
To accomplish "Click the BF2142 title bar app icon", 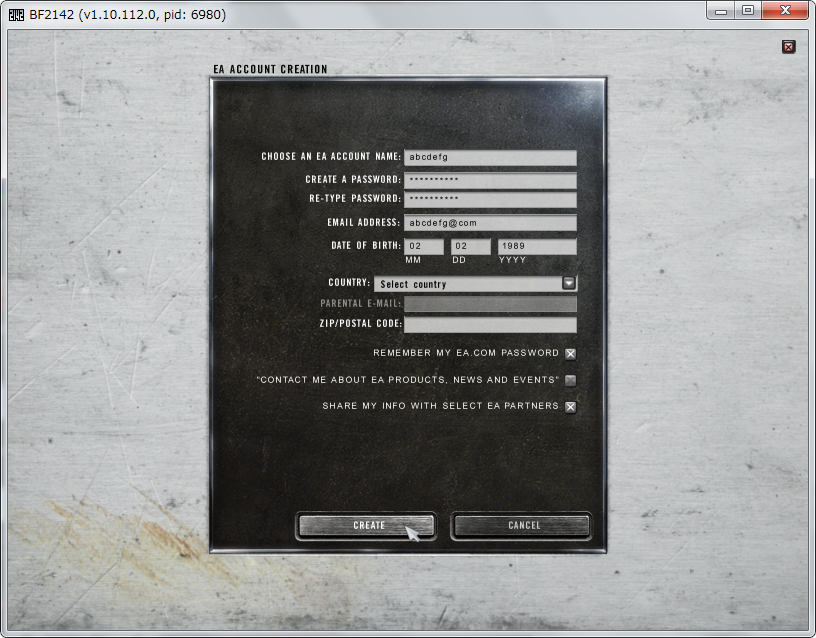I will pos(16,15).
